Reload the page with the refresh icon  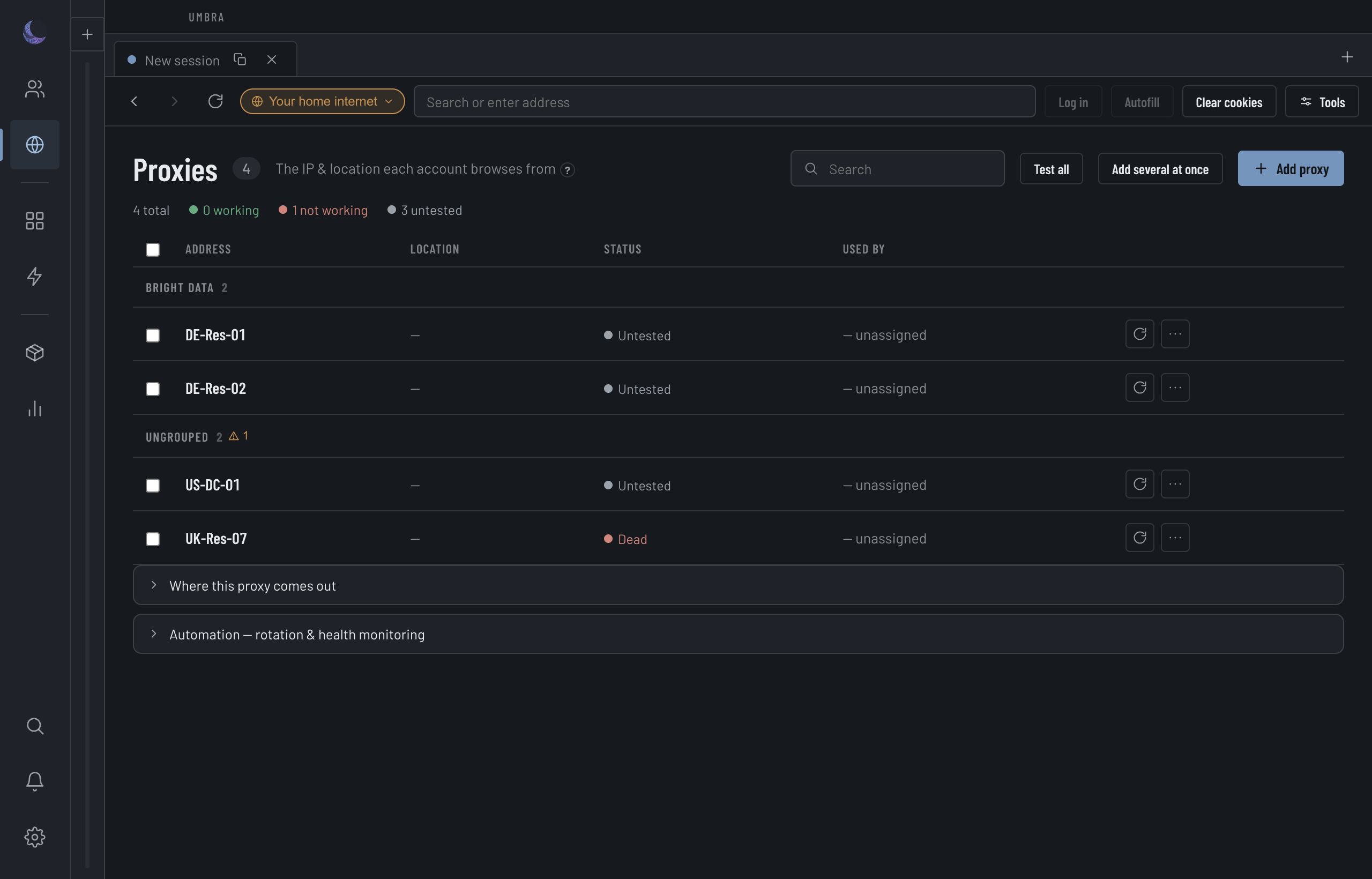(x=214, y=101)
